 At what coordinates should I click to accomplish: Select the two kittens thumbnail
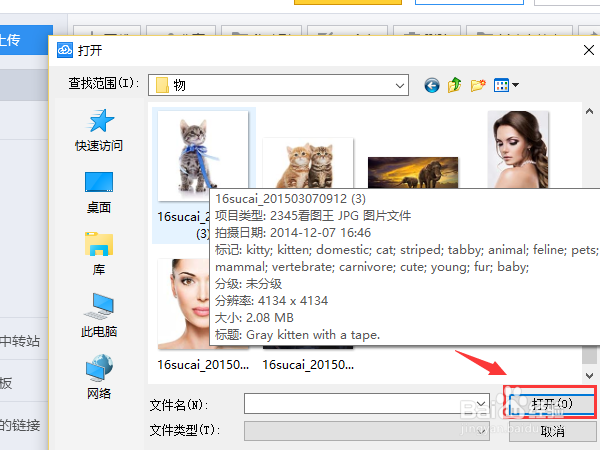point(308,163)
